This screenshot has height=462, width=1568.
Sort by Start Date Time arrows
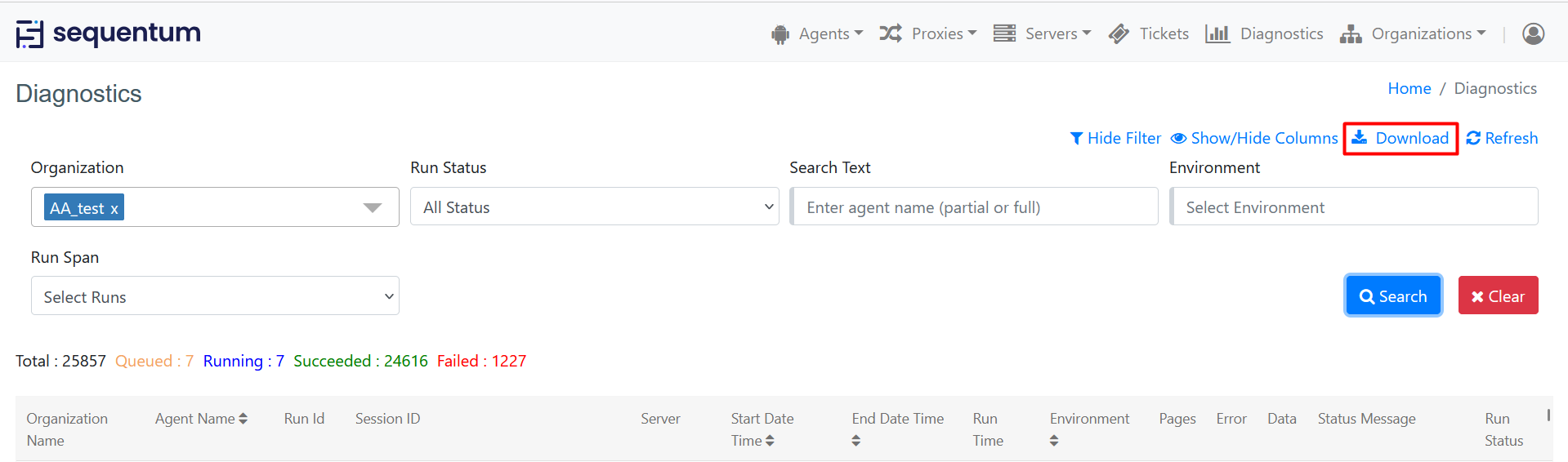coord(770,441)
